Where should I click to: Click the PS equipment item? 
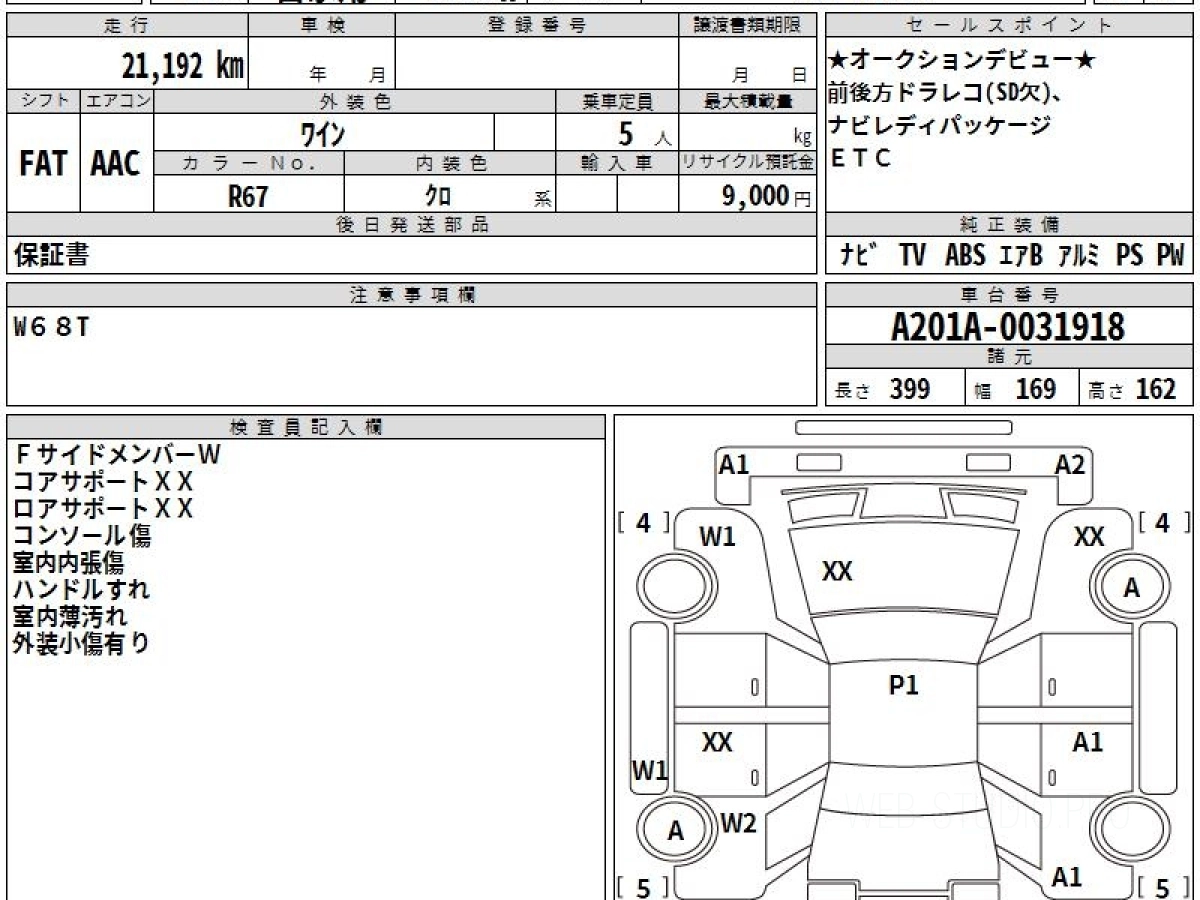click(x=1130, y=255)
